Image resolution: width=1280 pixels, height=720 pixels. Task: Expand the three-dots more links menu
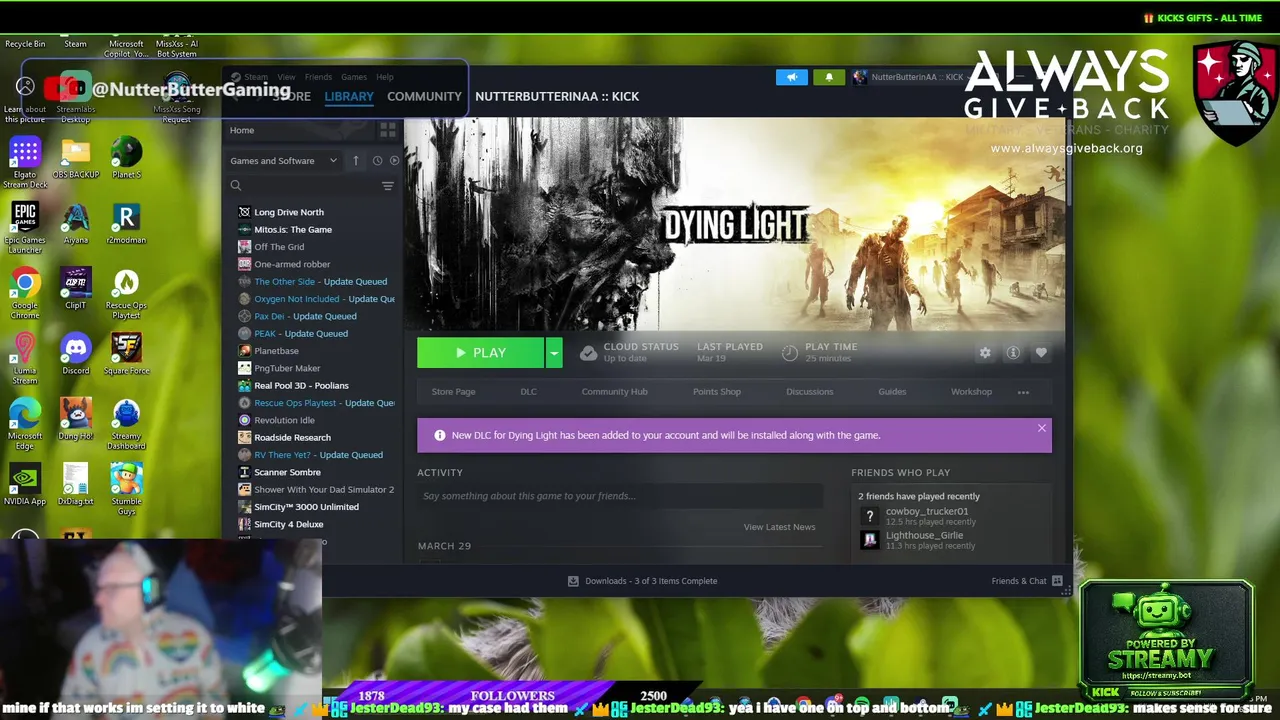[x=1023, y=392]
